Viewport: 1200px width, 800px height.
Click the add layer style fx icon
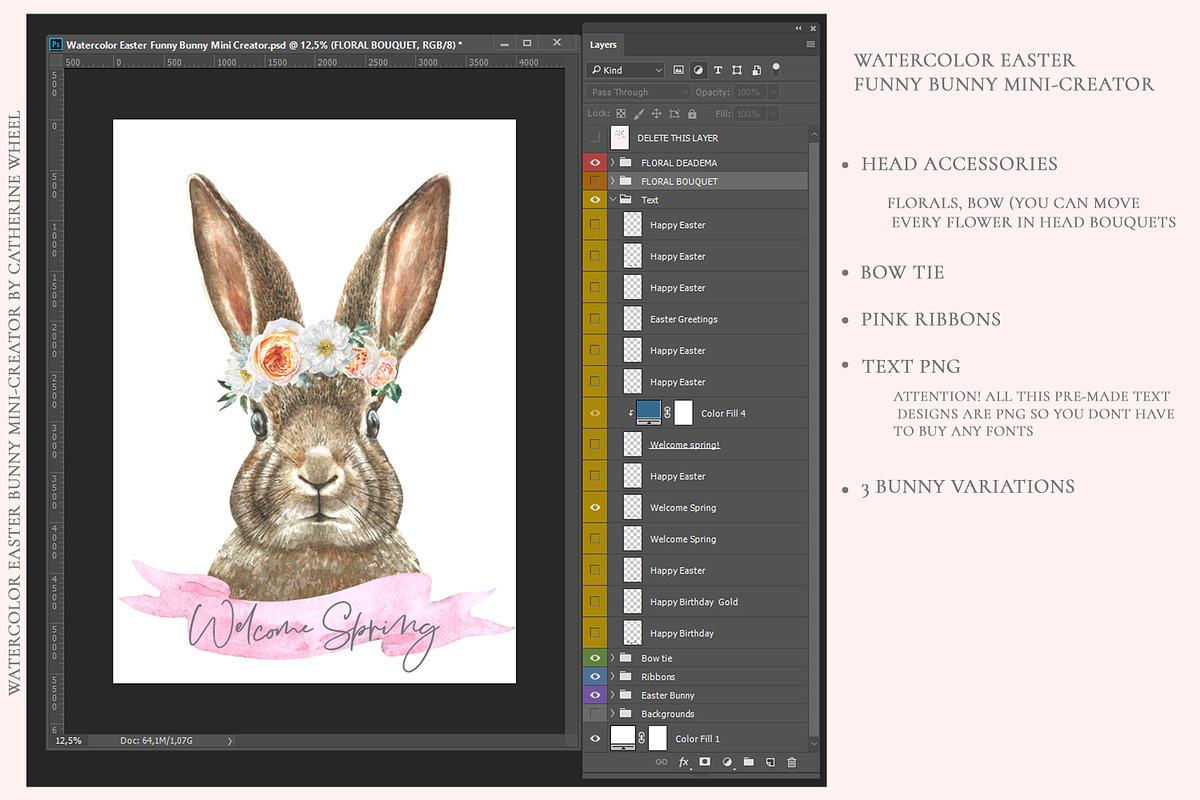point(684,762)
